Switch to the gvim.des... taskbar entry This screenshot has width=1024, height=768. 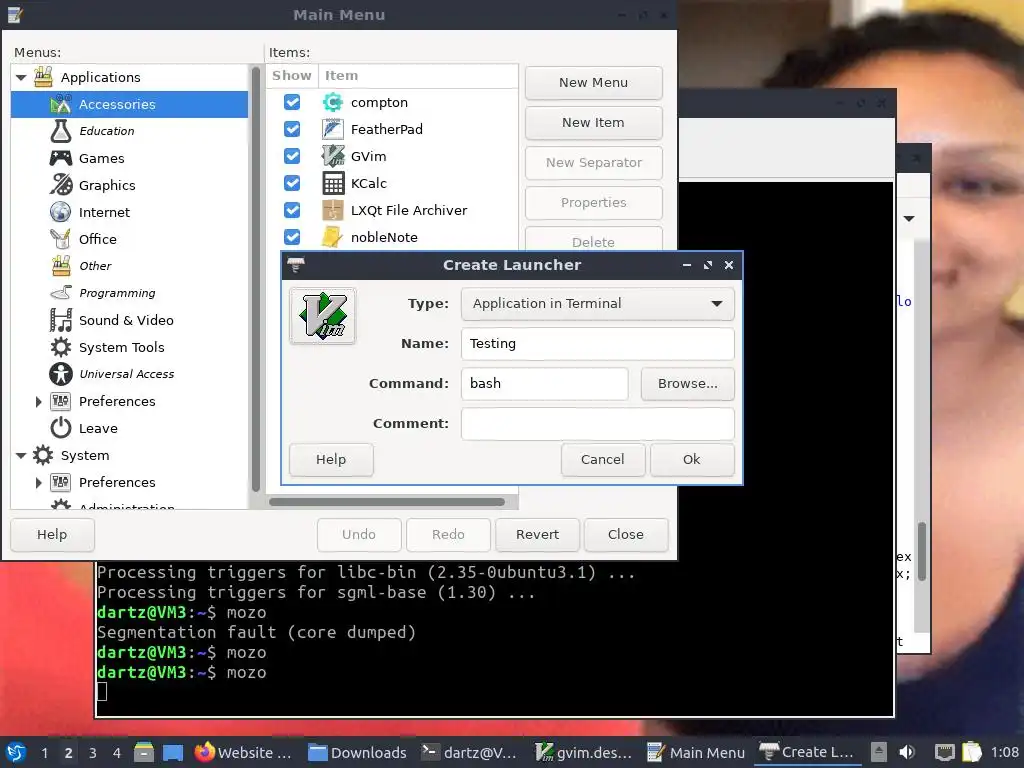(x=584, y=753)
